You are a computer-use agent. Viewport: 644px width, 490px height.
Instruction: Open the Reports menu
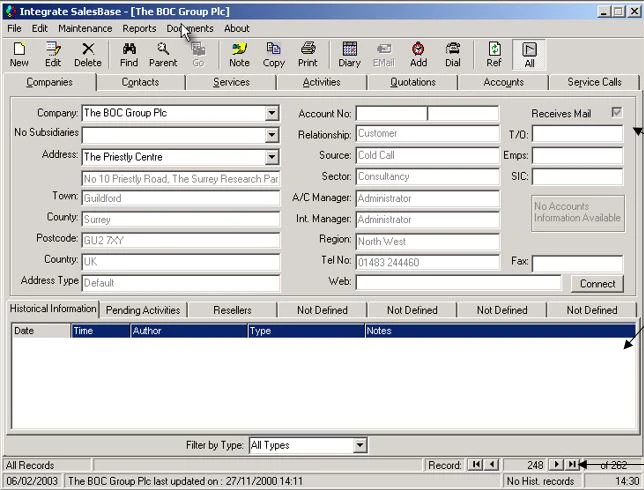[x=139, y=28]
